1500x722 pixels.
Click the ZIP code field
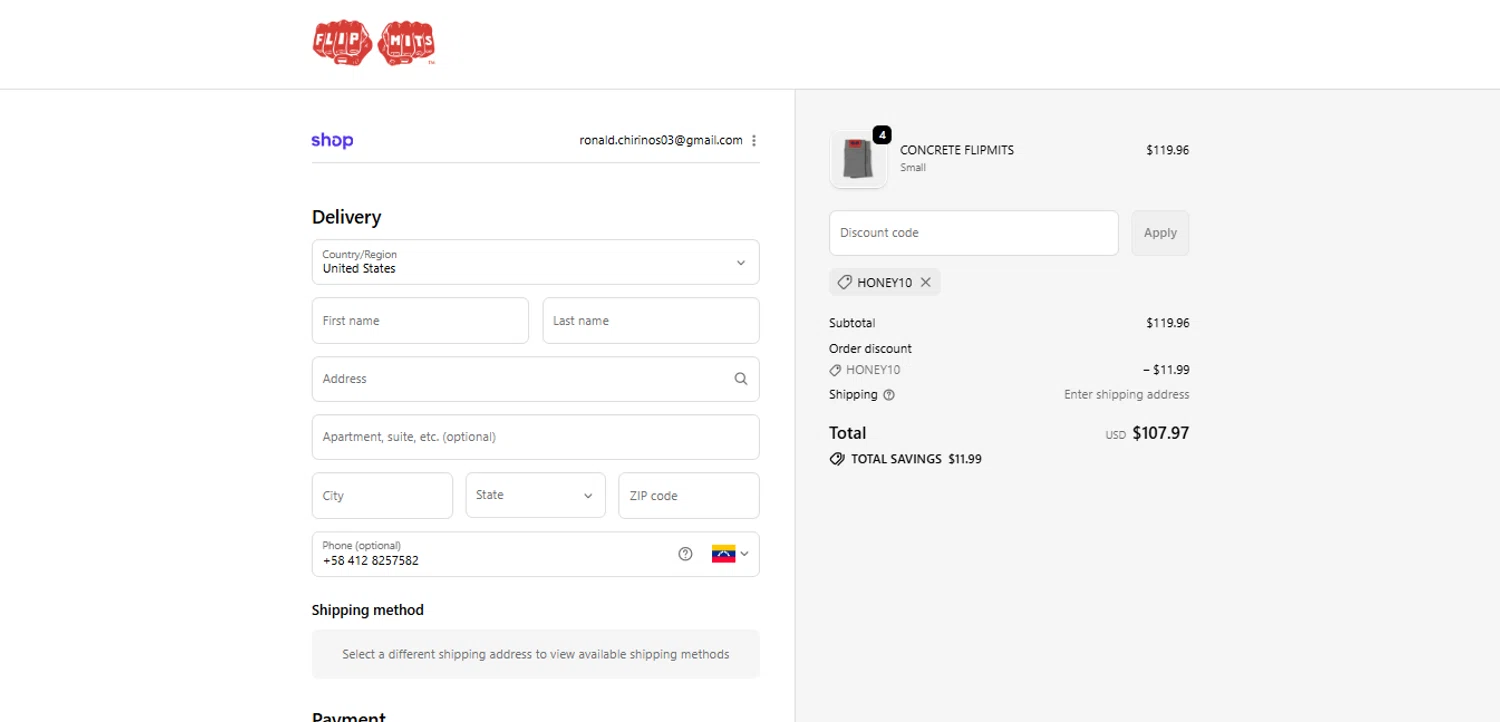click(x=689, y=496)
